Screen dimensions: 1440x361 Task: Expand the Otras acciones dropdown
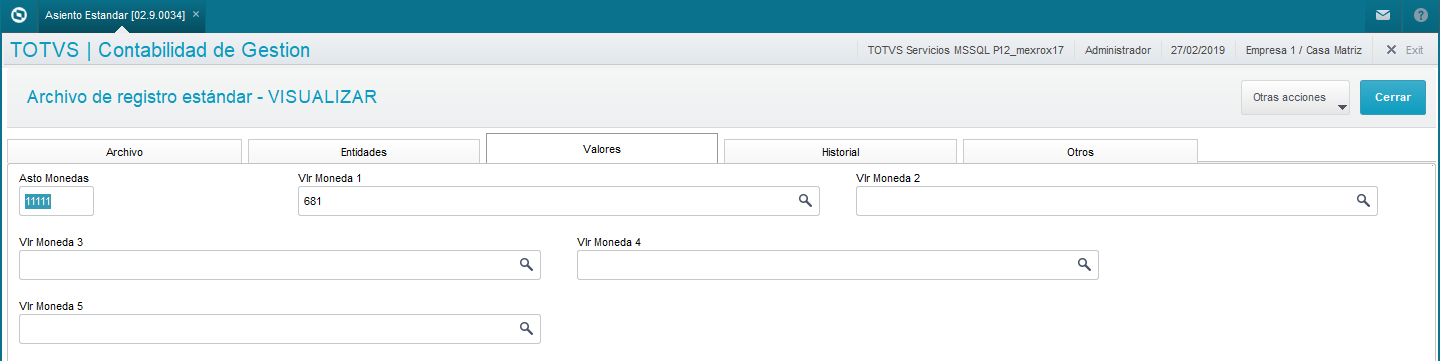click(x=1295, y=98)
